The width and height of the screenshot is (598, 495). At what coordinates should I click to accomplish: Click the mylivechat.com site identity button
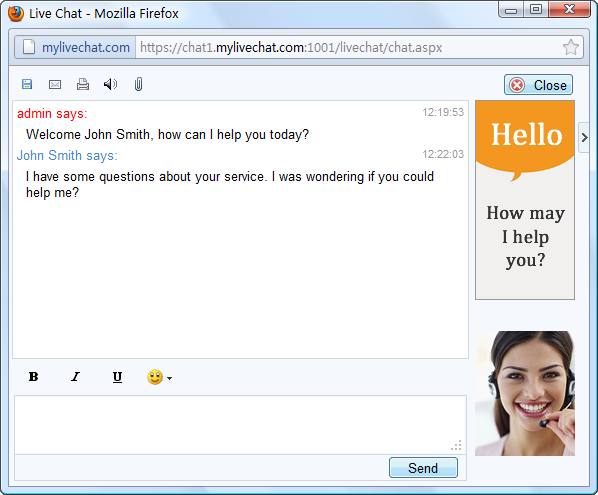pyautogui.click(x=76, y=48)
